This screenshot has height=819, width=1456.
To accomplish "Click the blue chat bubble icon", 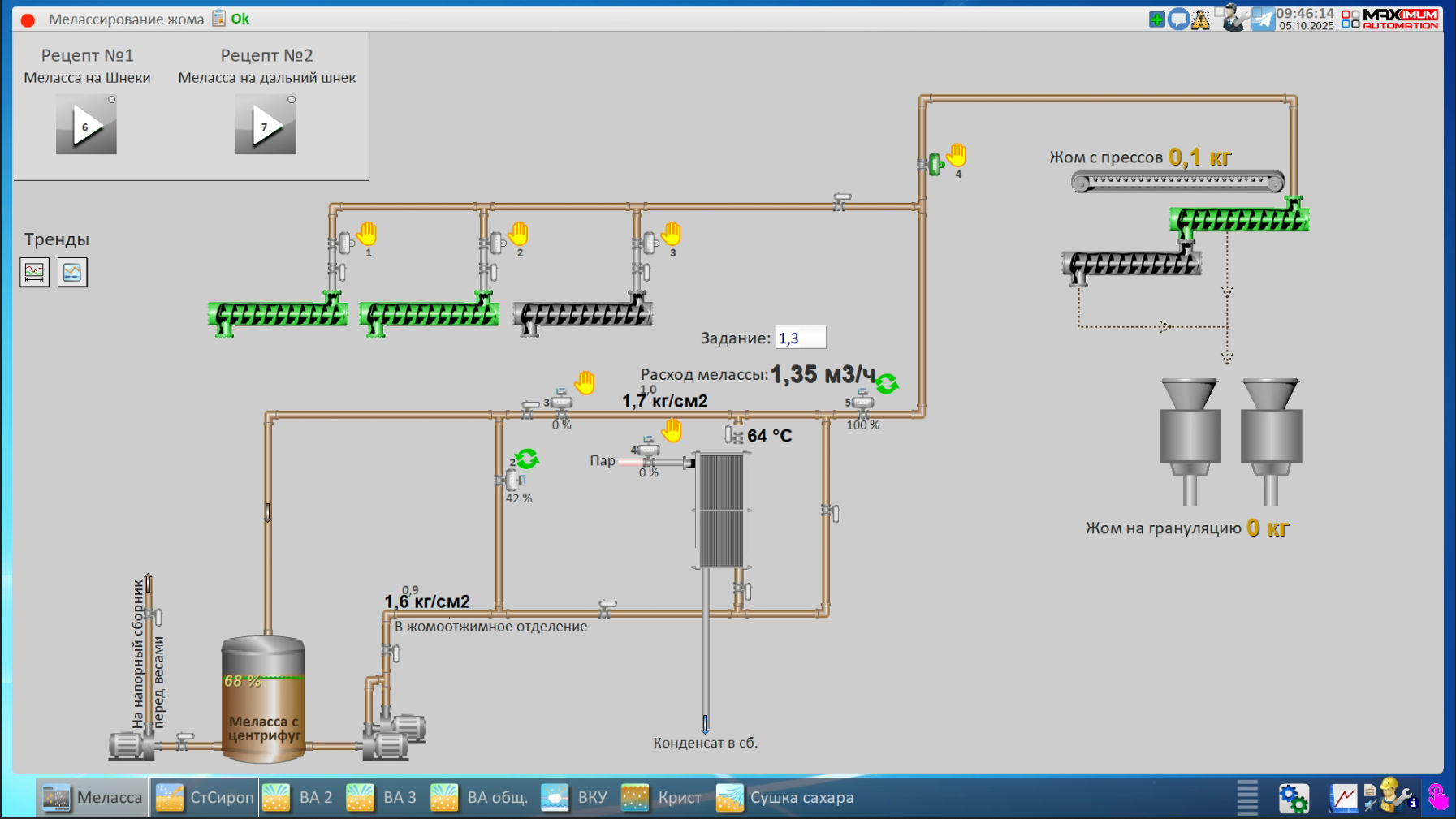I will point(1178,19).
